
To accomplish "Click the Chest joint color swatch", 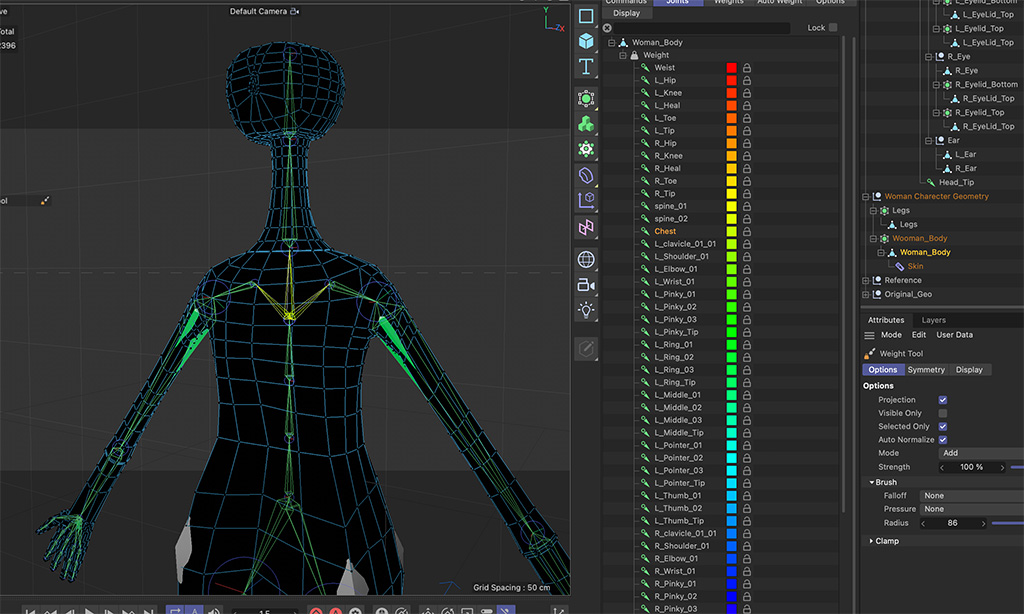I will click(731, 231).
